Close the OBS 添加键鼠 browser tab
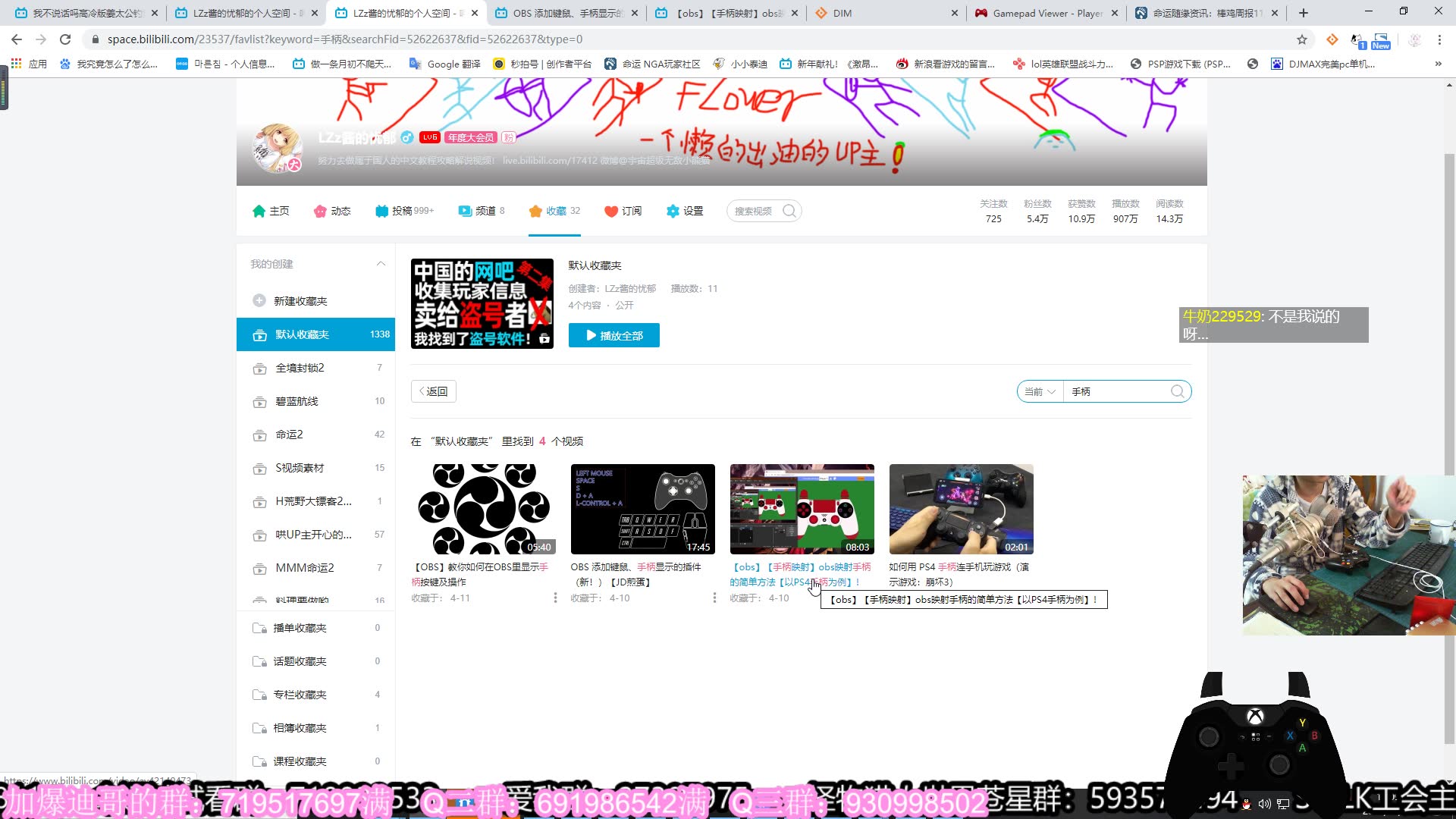The height and width of the screenshot is (819, 1456). (635, 13)
